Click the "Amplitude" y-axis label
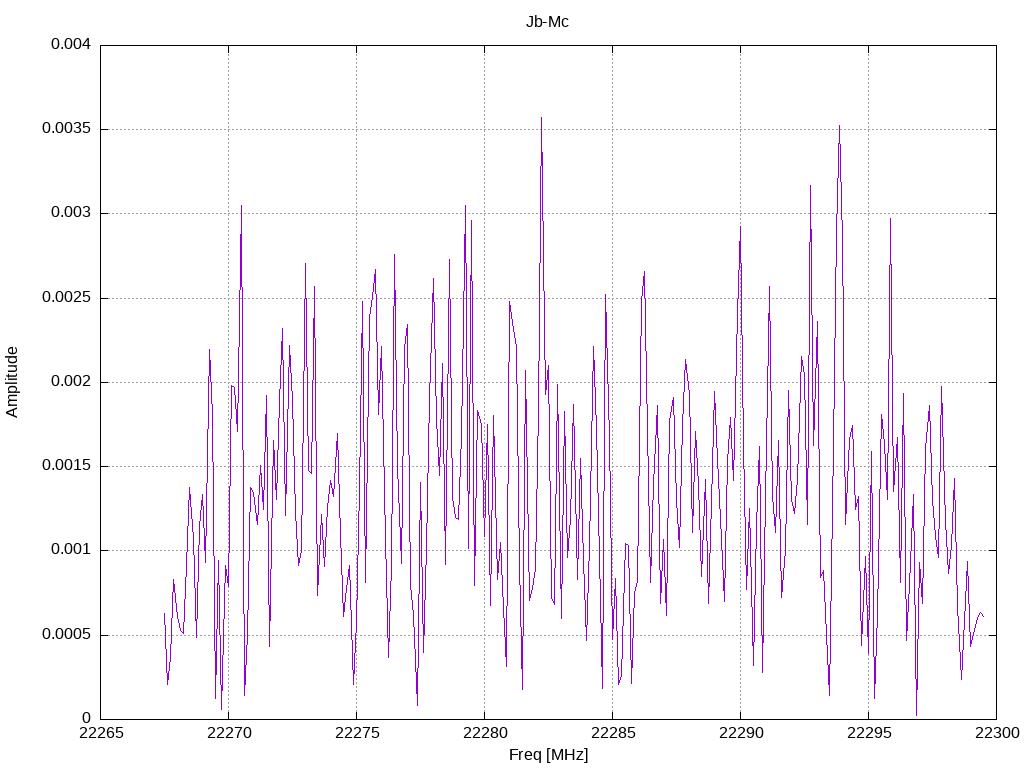Image resolution: width=1024 pixels, height=768 pixels. click(12, 382)
